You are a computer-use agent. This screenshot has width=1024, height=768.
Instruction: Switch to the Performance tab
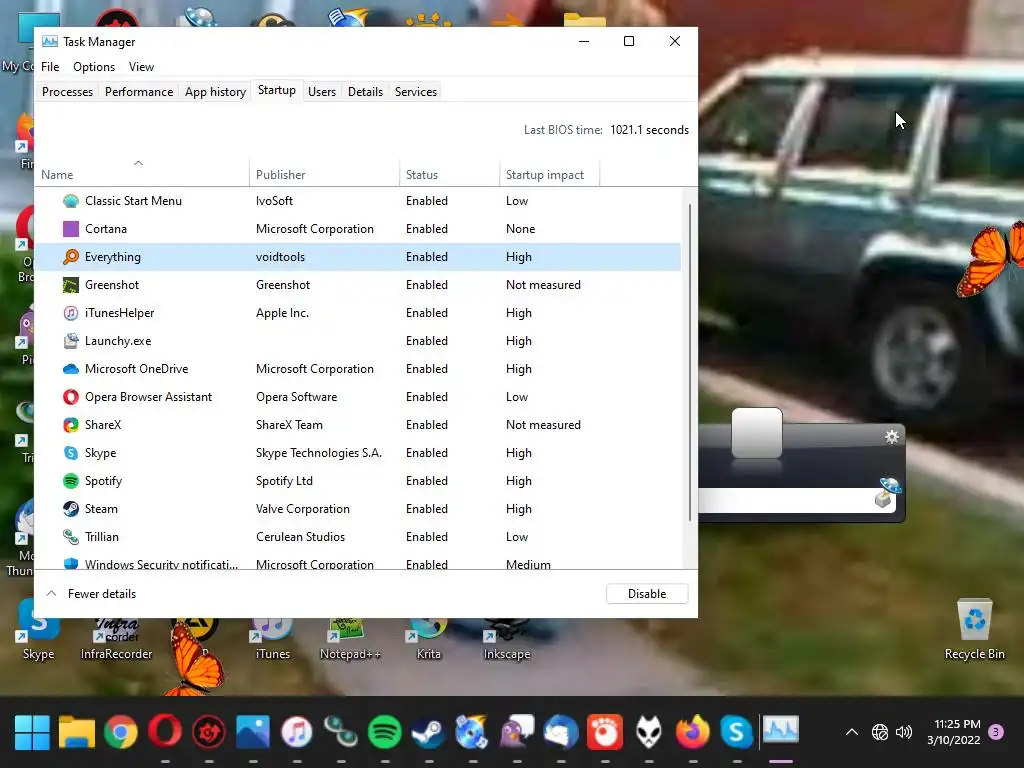(x=138, y=91)
